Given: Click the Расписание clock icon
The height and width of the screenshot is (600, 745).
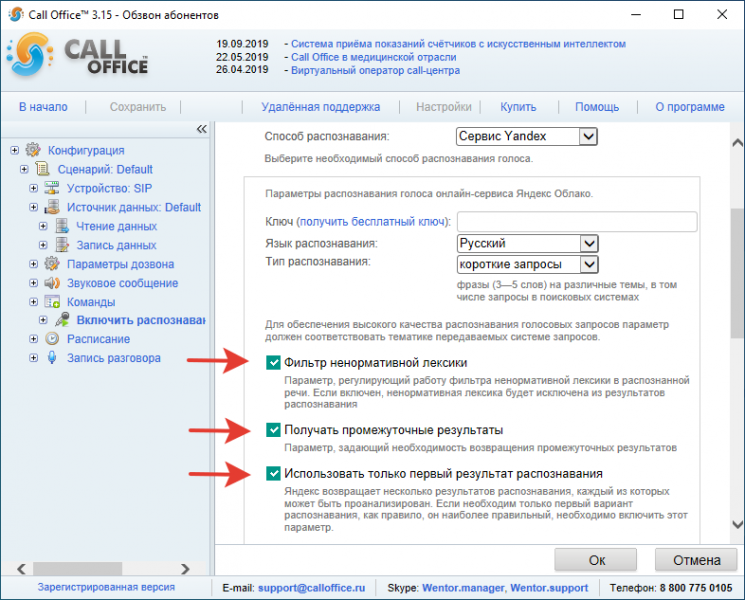Looking at the screenshot, I should 52,339.
